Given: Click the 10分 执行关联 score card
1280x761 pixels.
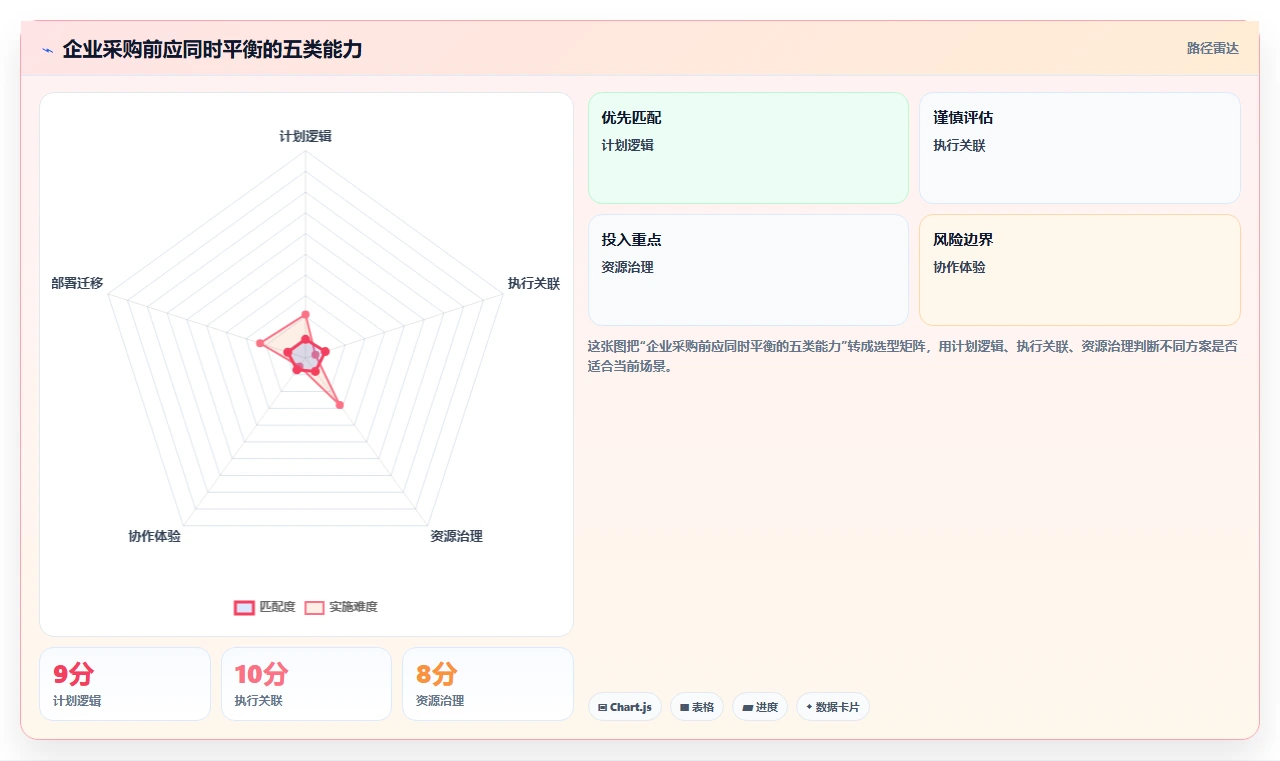Looking at the screenshot, I should point(306,684).
